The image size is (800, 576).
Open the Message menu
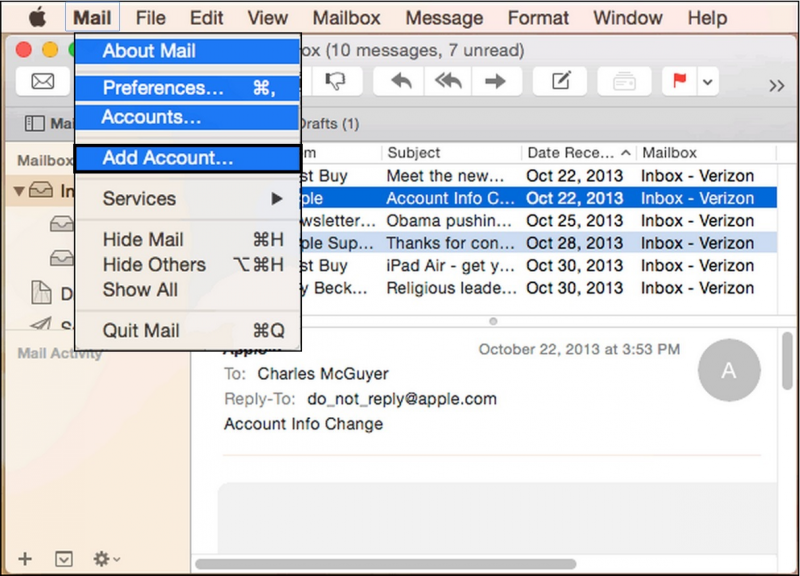(x=444, y=18)
